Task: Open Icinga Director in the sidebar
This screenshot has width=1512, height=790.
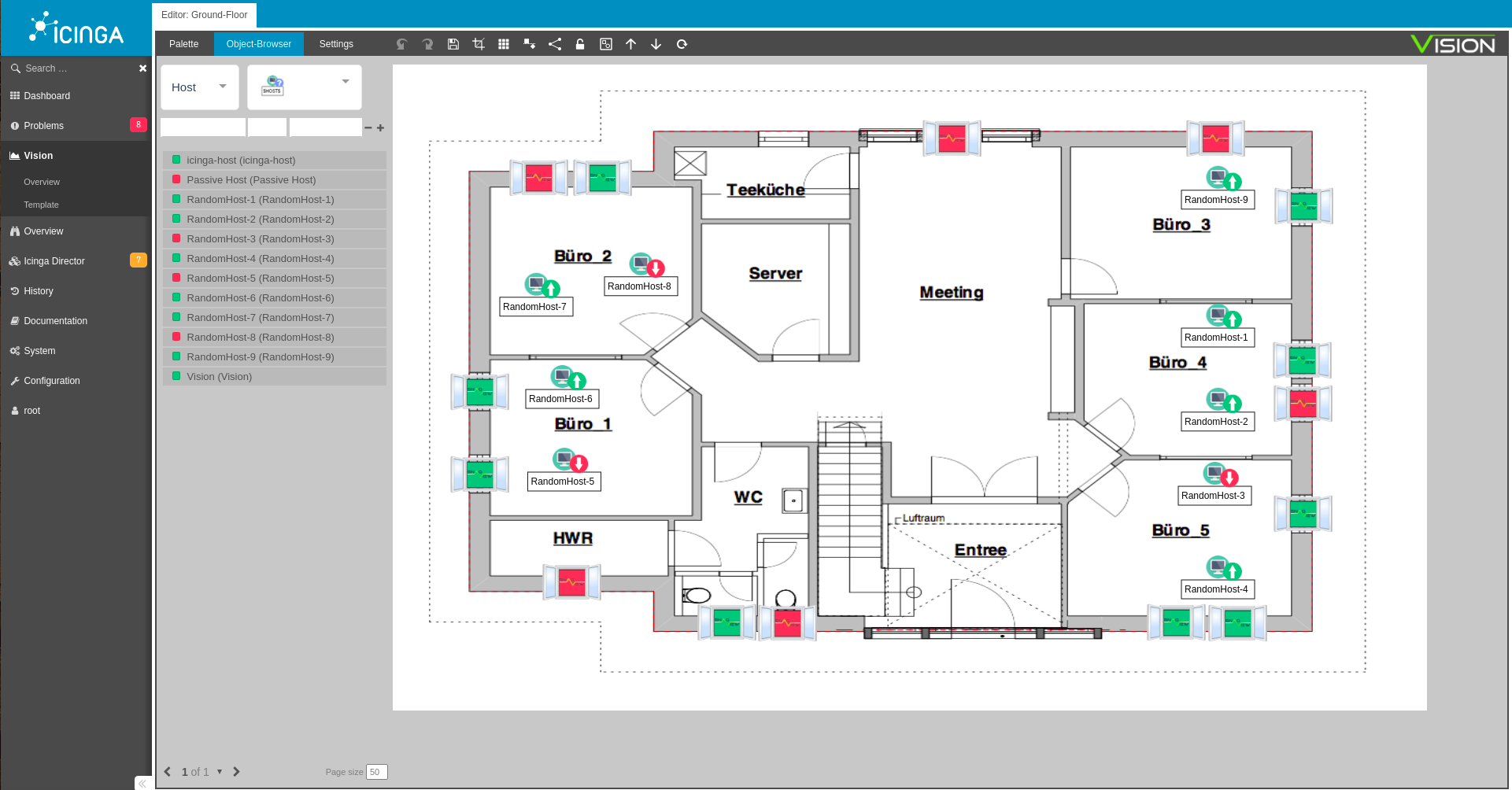Action: (x=54, y=261)
